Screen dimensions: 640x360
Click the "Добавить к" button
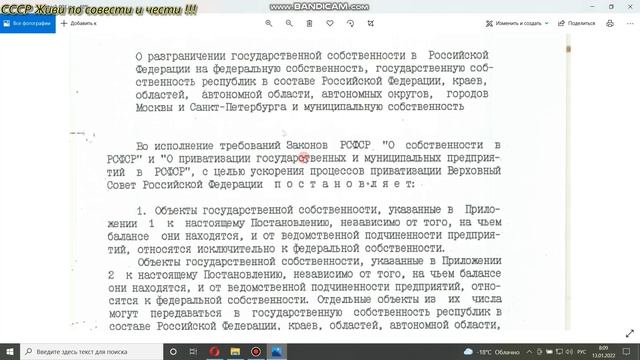(79, 23)
